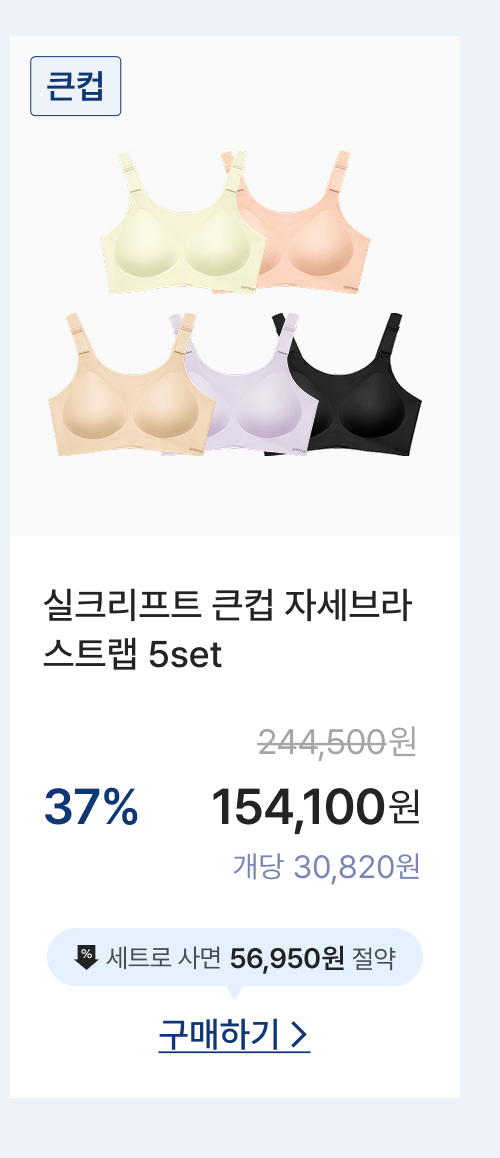Click the 큰컵 badge label
500x1158 pixels.
pyautogui.click(x=75, y=86)
